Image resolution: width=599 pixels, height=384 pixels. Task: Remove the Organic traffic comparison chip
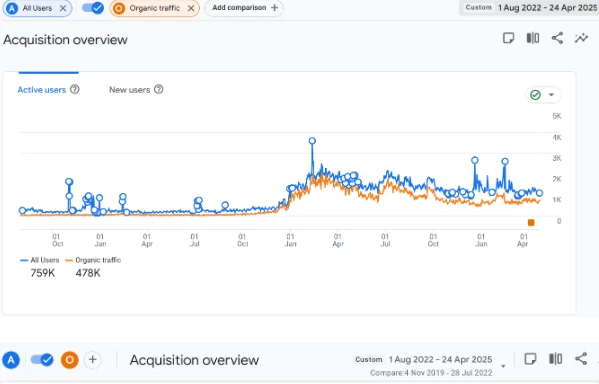(x=191, y=8)
